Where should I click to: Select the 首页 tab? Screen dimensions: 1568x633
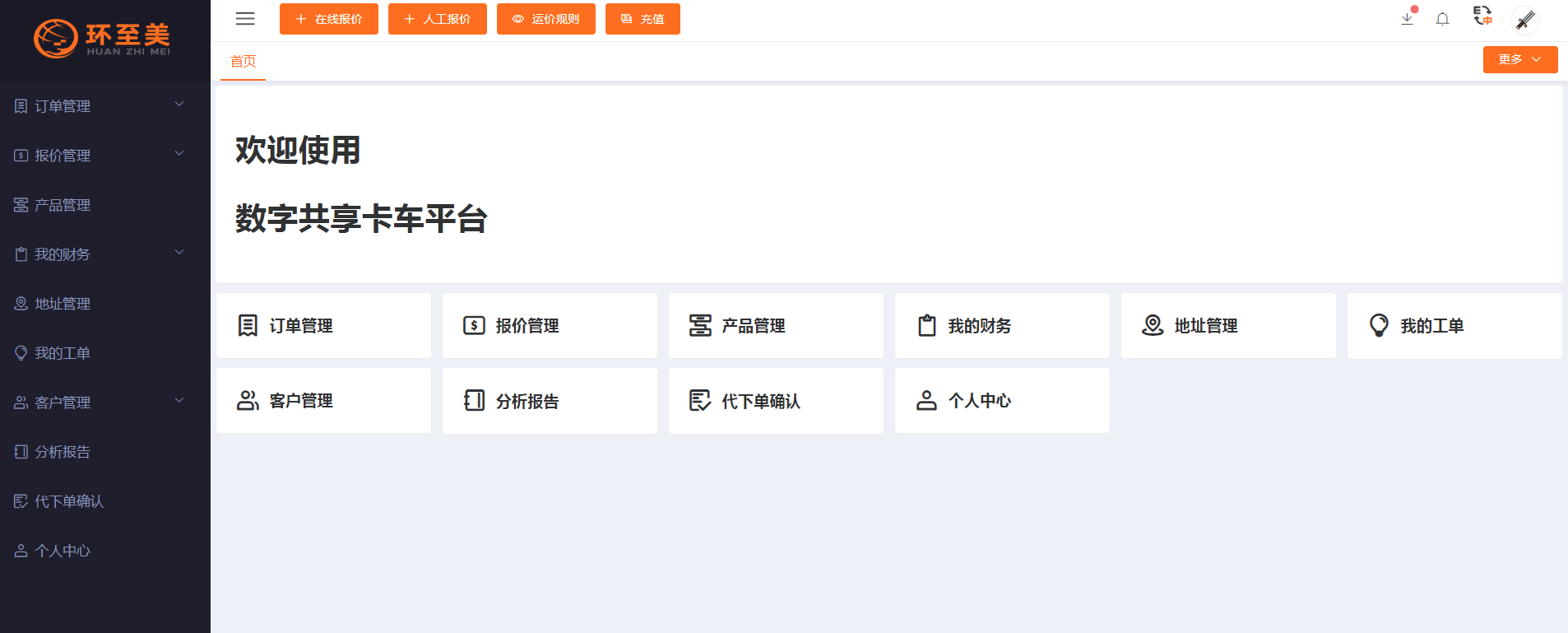pyautogui.click(x=243, y=62)
